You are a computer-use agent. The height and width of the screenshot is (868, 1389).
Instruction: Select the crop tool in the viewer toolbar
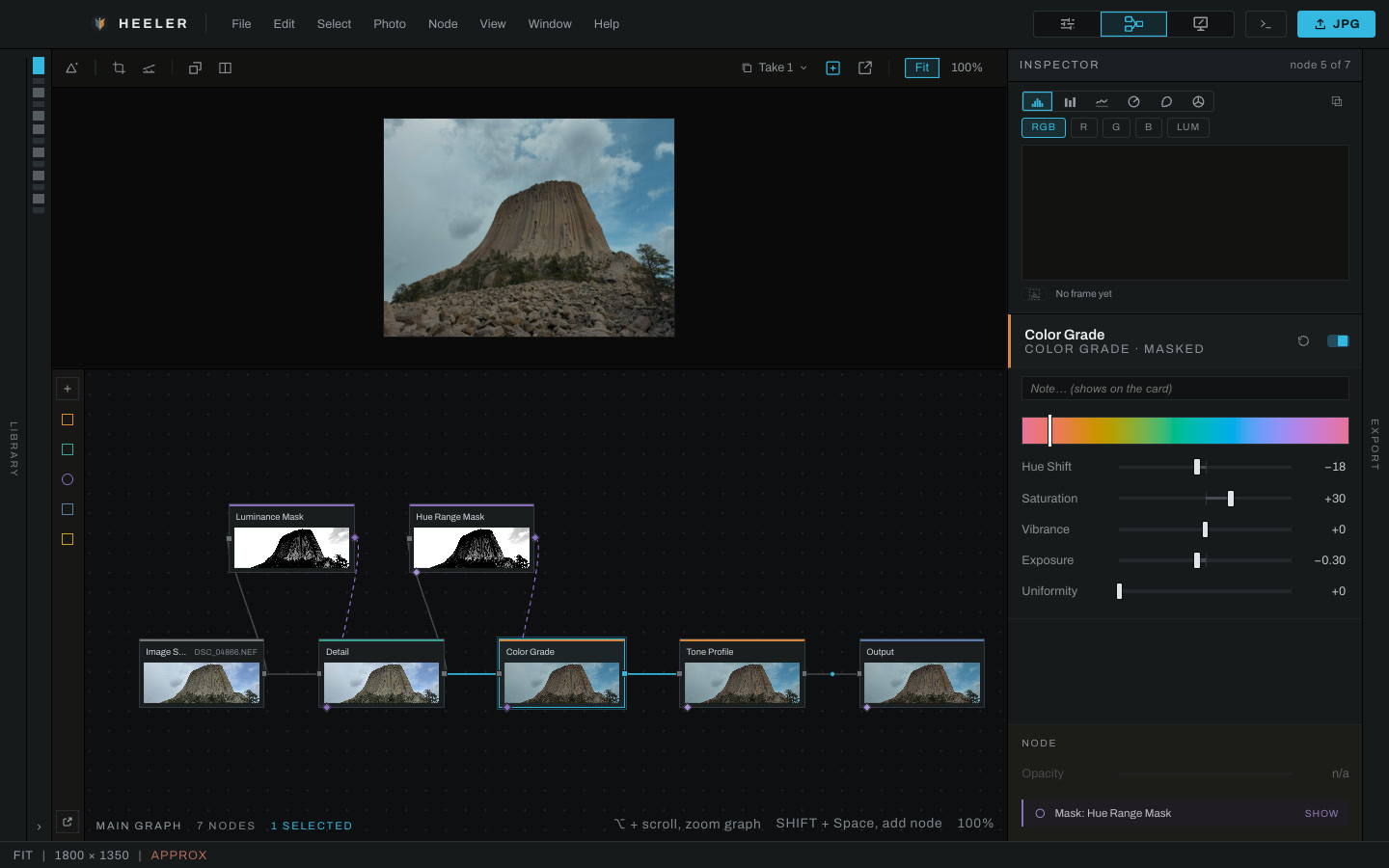tap(119, 68)
